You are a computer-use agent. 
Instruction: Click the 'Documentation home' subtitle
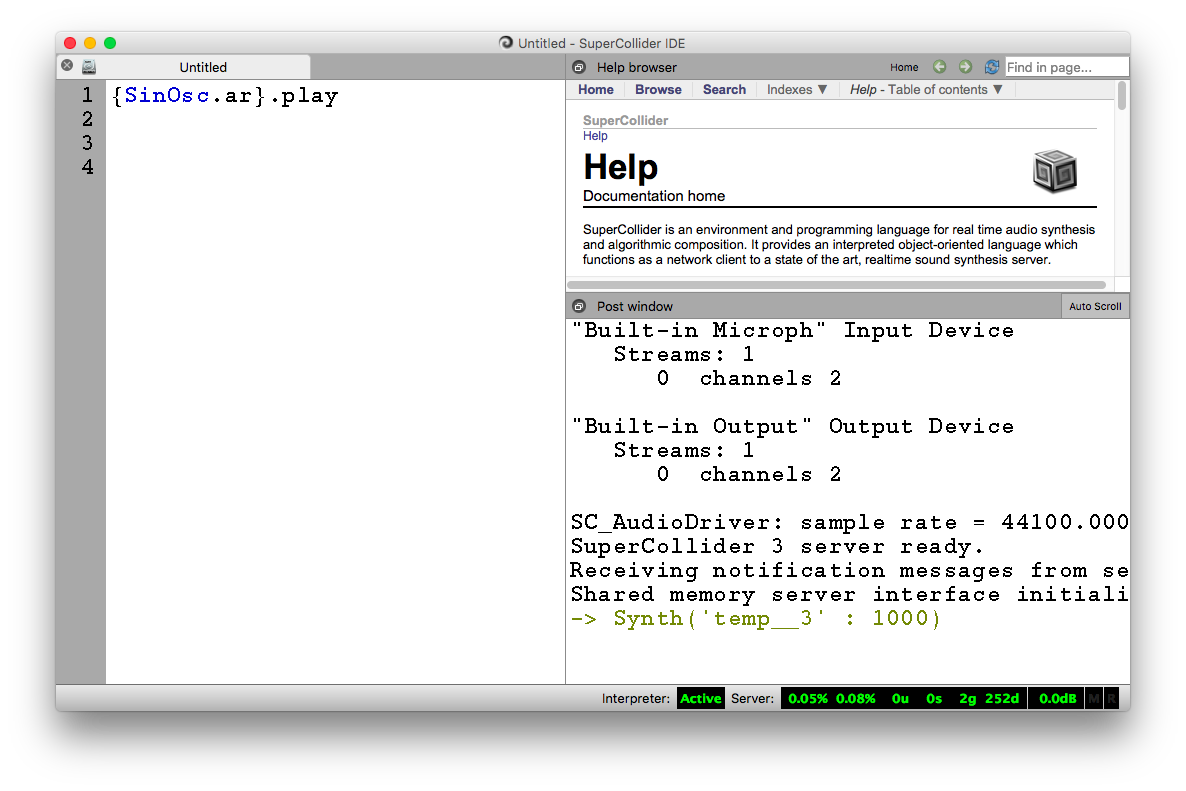(x=654, y=196)
